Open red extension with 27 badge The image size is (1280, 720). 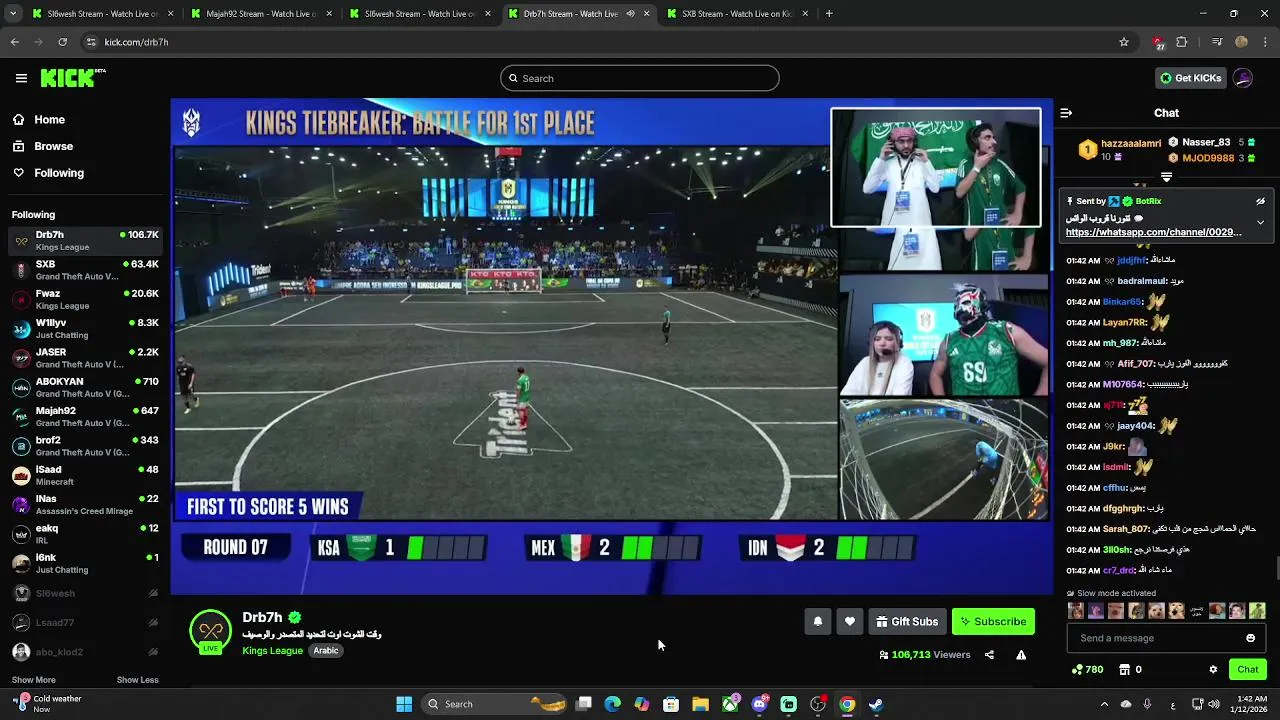1158,42
